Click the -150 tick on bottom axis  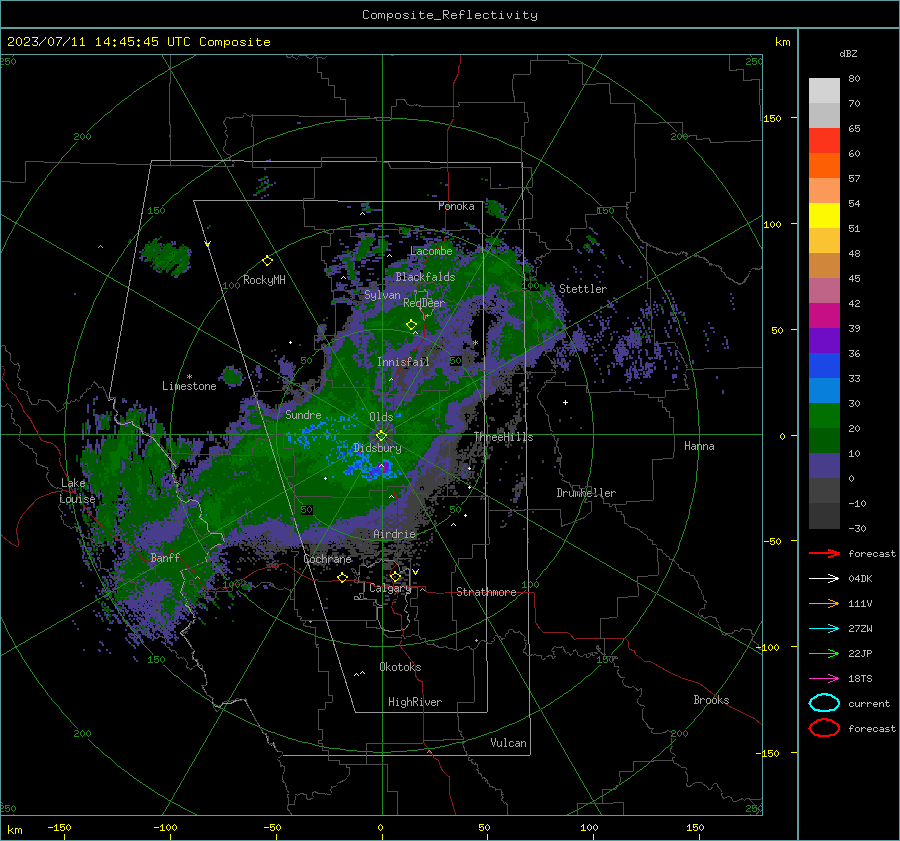[x=59, y=827]
